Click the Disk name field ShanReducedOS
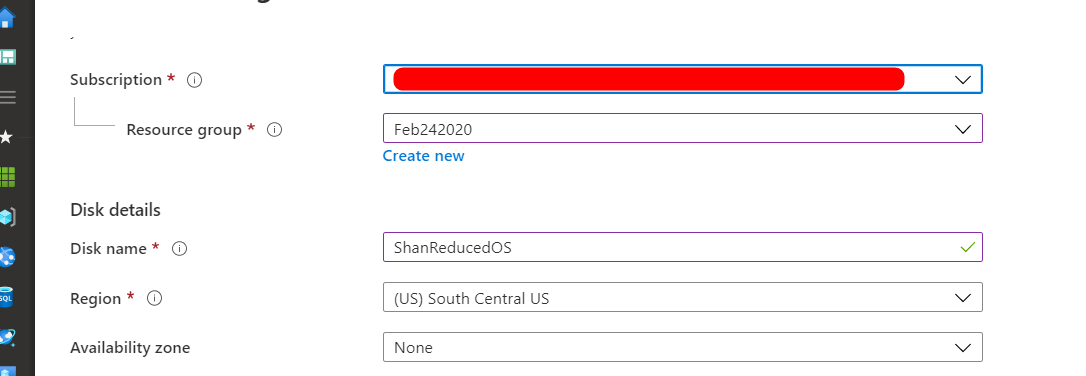The height and width of the screenshot is (376, 1086). [x=682, y=247]
